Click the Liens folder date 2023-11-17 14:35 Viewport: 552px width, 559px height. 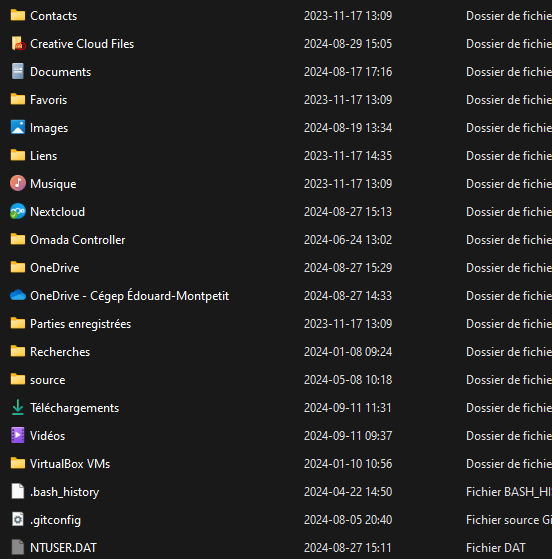pyautogui.click(x=348, y=156)
